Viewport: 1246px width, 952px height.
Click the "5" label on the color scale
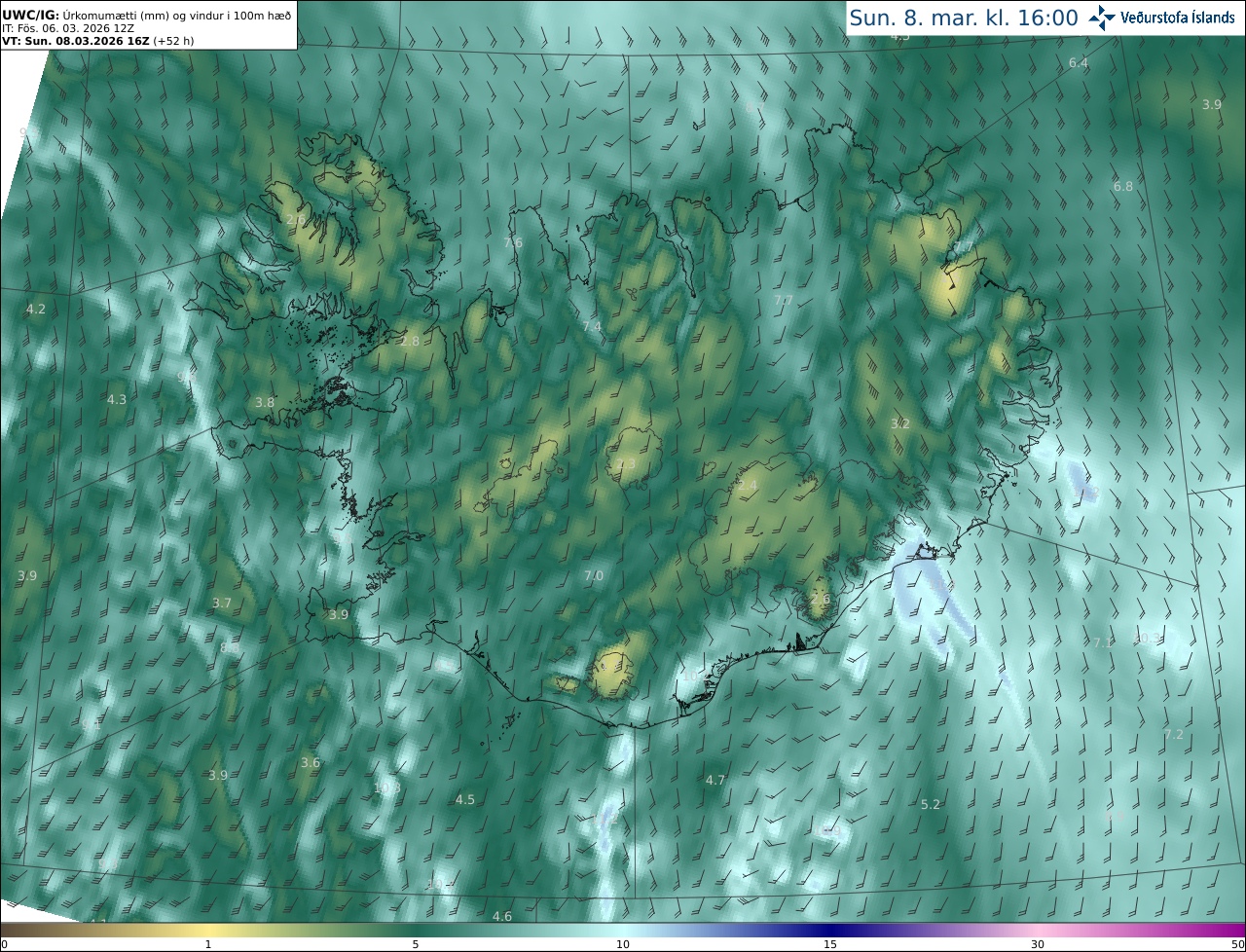(x=416, y=945)
